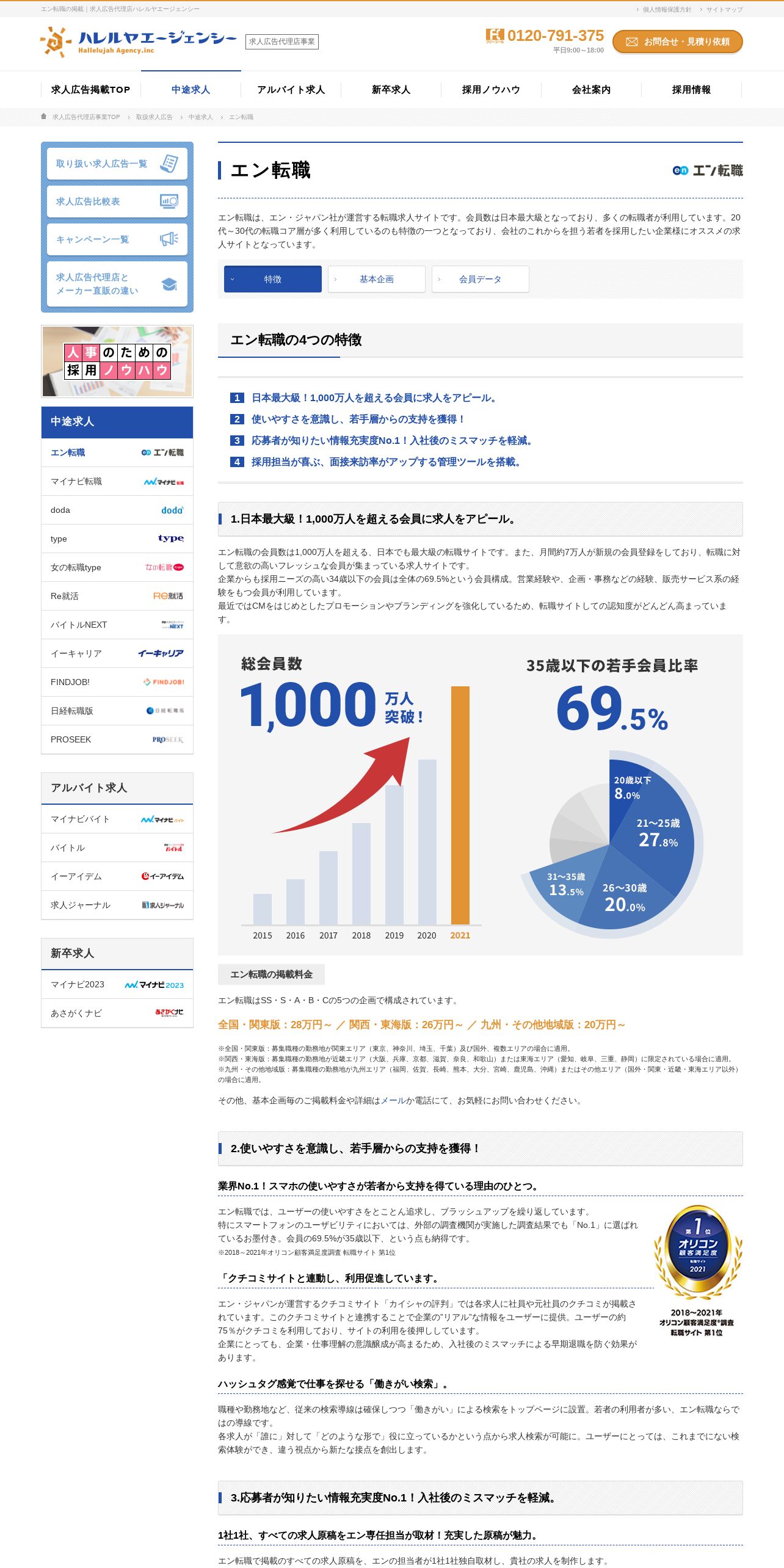Image resolution: width=784 pixels, height=1568 pixels.
Task: Click 日経転職版 logo in sidebar
Action: tap(165, 711)
